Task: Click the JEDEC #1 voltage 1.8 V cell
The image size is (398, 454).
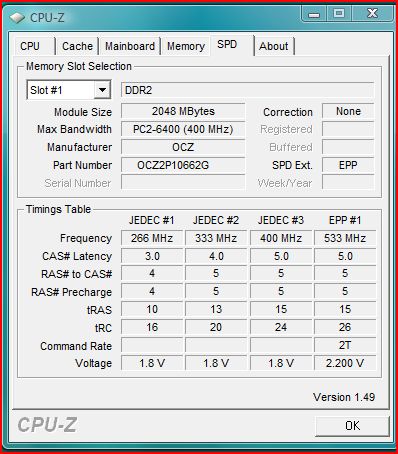Action: (152, 363)
